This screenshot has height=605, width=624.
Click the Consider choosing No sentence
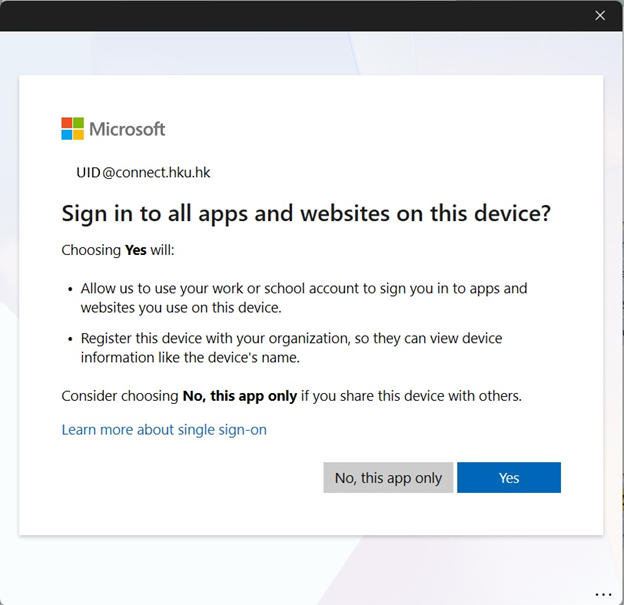pyautogui.click(x=291, y=396)
